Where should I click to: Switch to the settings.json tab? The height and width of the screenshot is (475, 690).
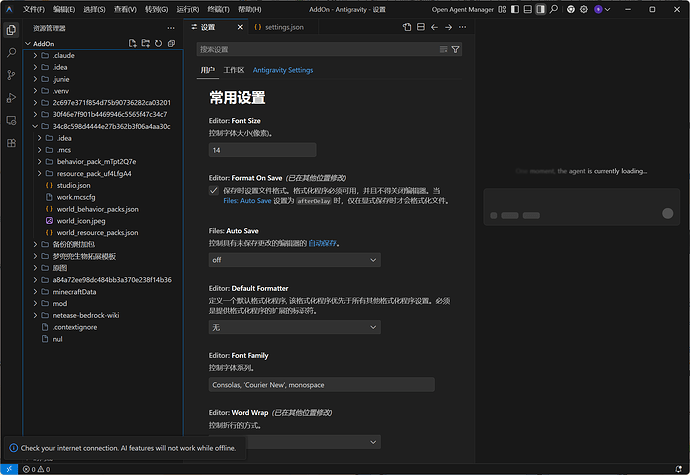pos(283,27)
